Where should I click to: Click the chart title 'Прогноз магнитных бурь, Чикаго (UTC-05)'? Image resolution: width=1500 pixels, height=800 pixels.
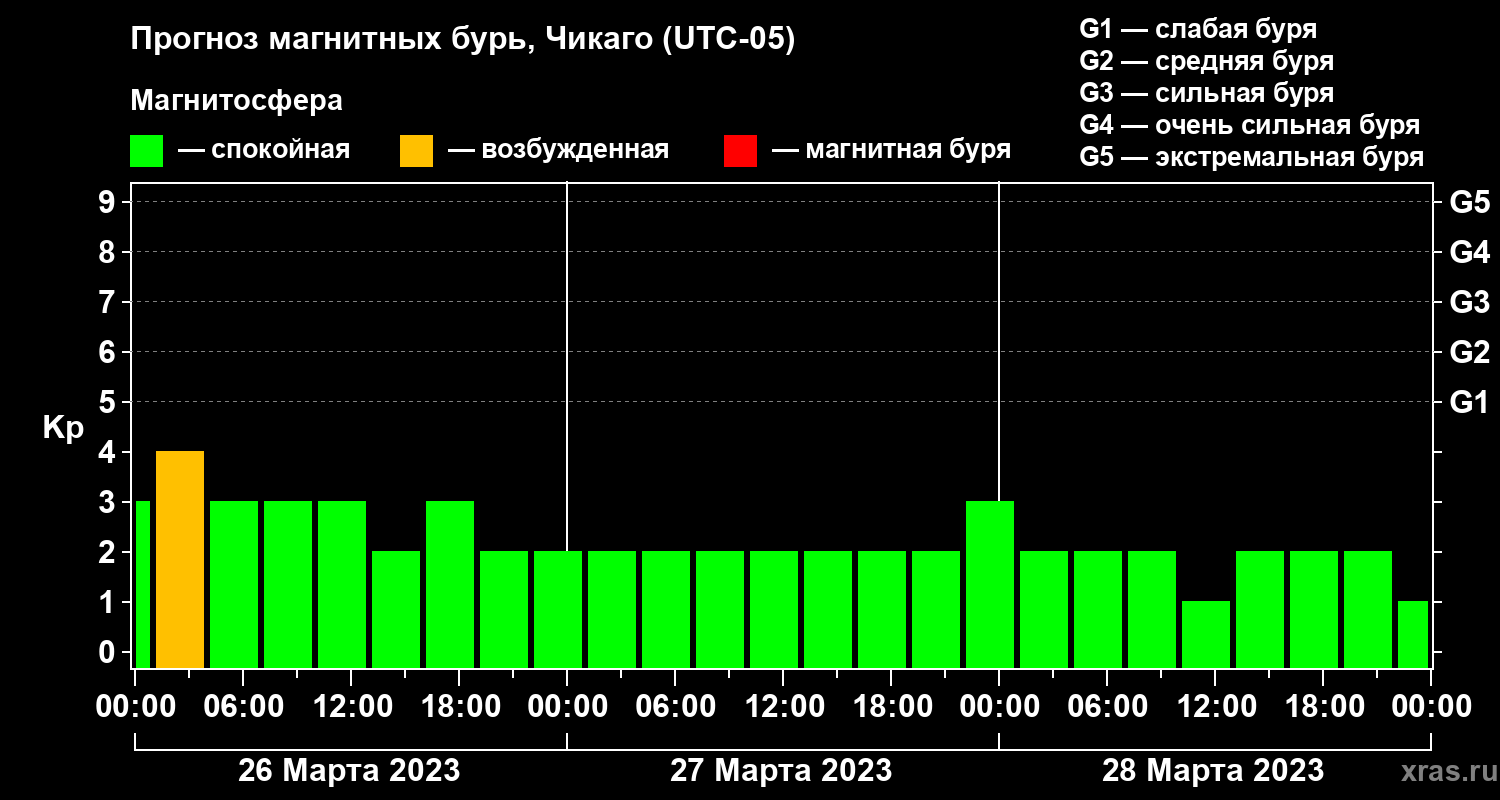pos(463,40)
